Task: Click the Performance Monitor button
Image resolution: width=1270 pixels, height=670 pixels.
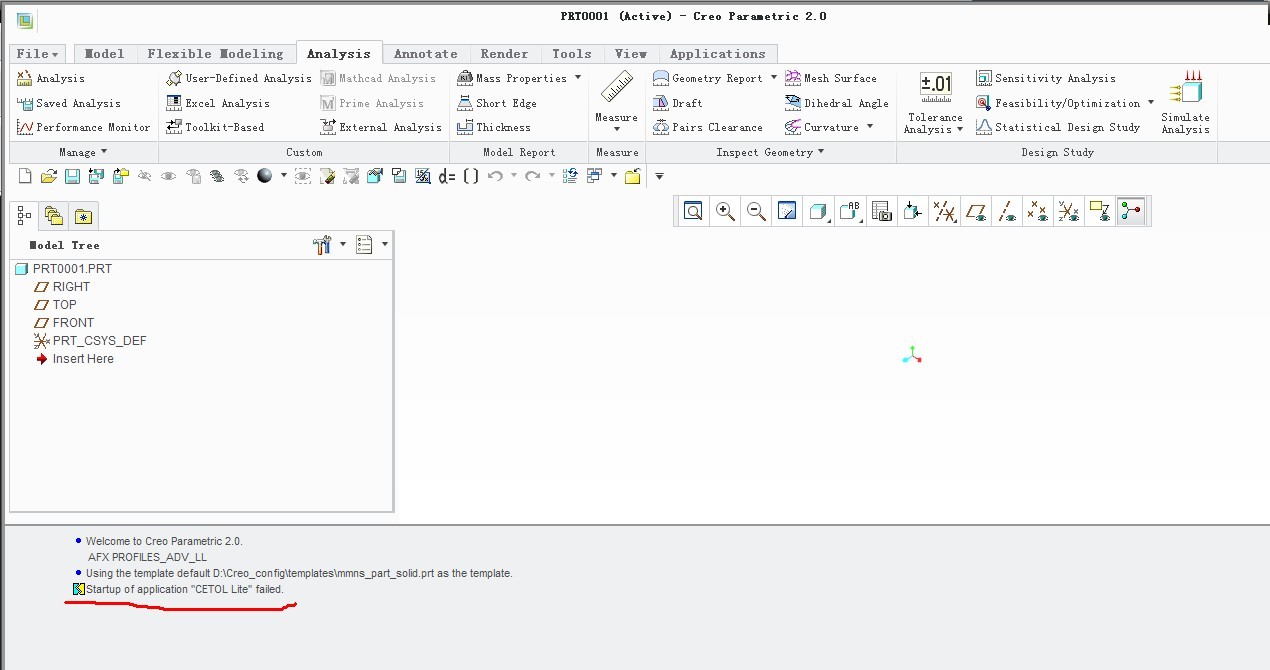Action: 84,127
